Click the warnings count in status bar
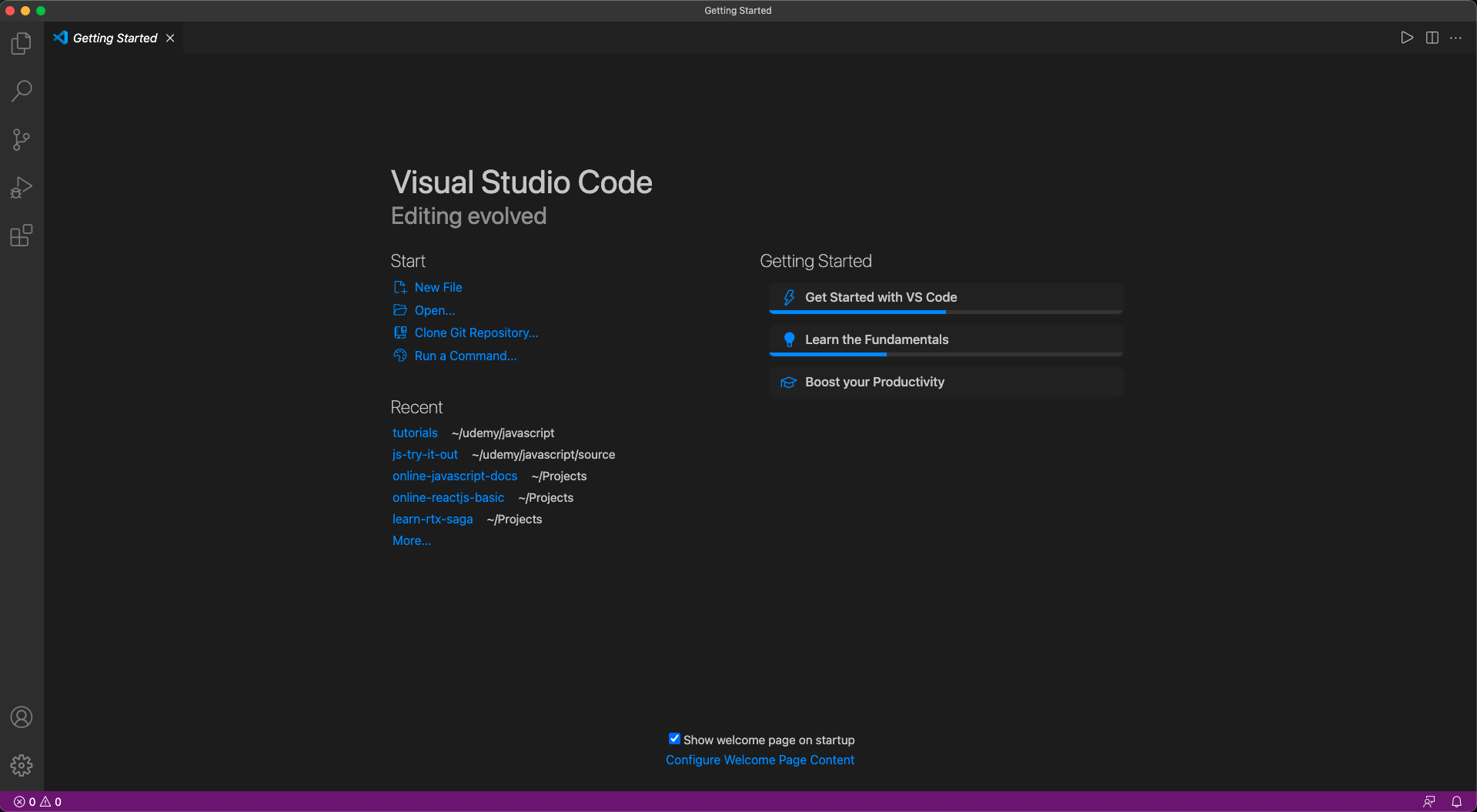Screen dimensions: 1477x812 tap(51, 802)
